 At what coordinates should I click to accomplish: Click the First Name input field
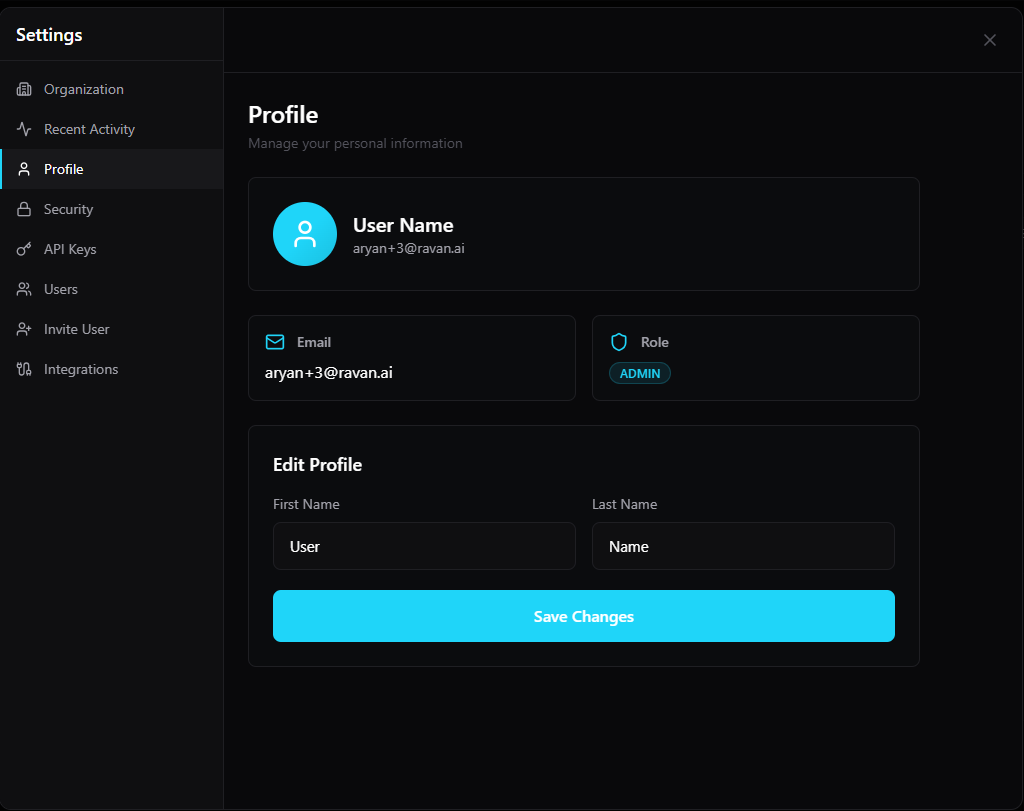pyautogui.click(x=424, y=546)
